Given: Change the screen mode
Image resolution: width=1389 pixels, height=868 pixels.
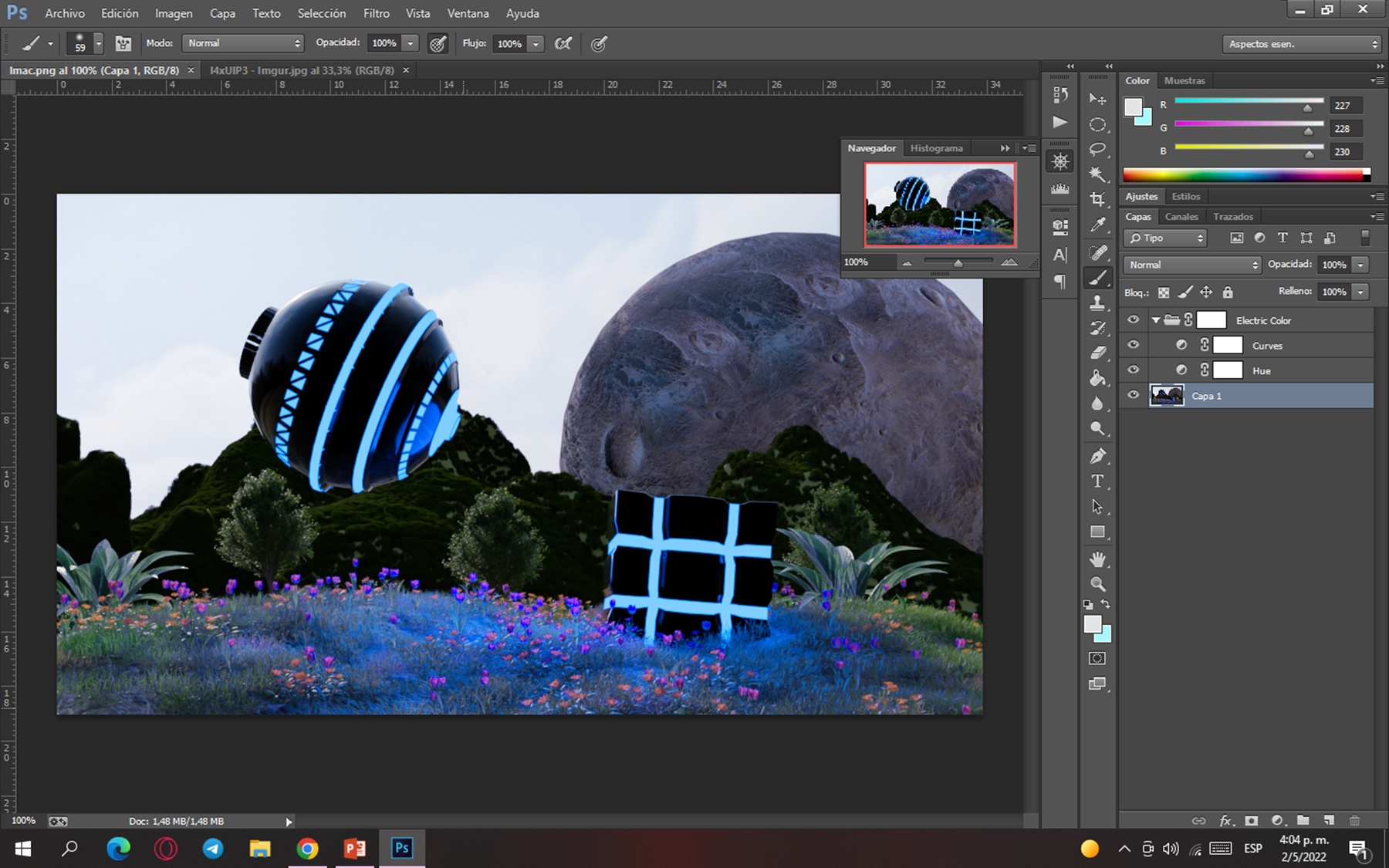Looking at the screenshot, I should coord(1097,684).
